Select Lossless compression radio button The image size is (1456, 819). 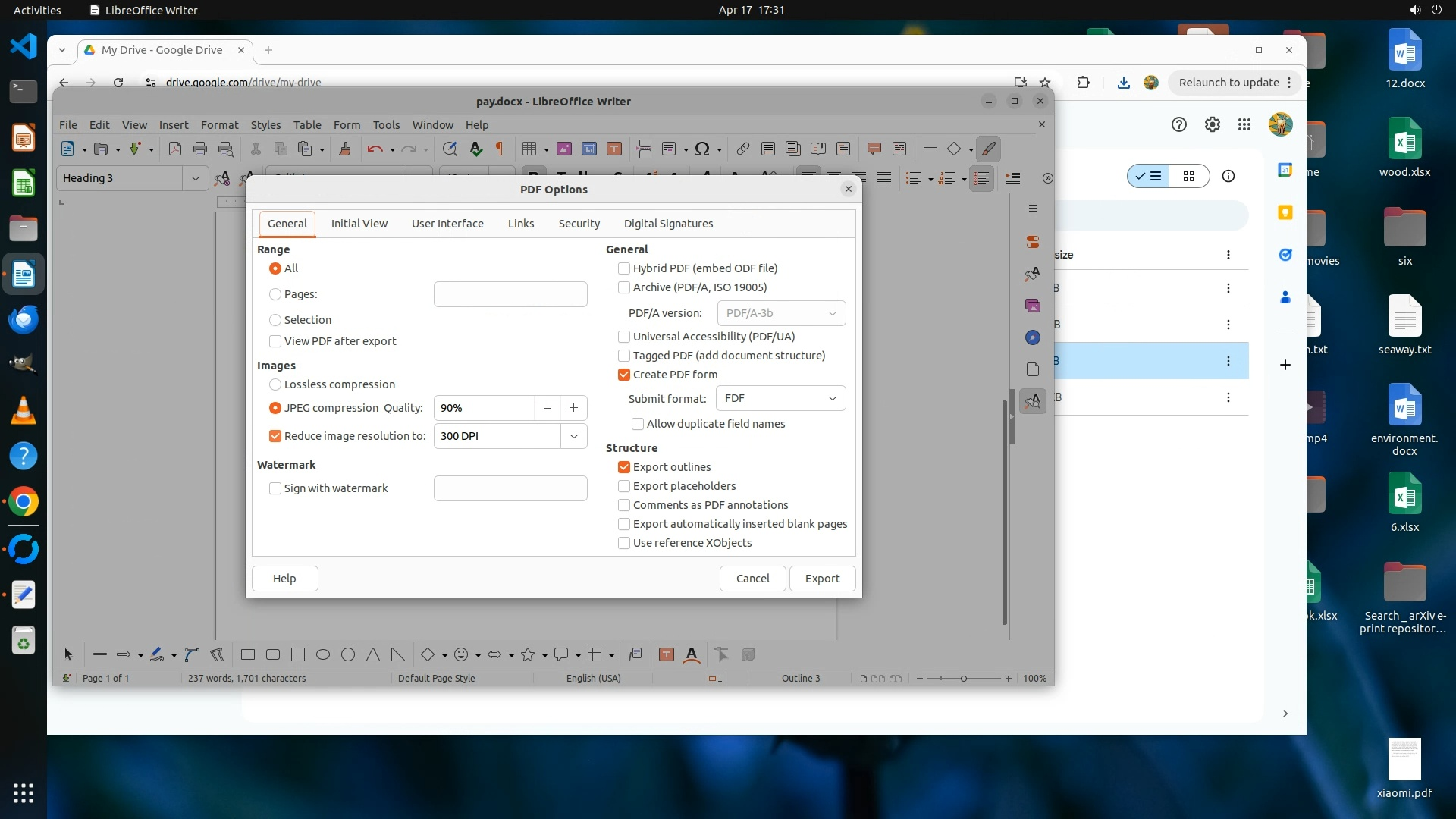(275, 384)
